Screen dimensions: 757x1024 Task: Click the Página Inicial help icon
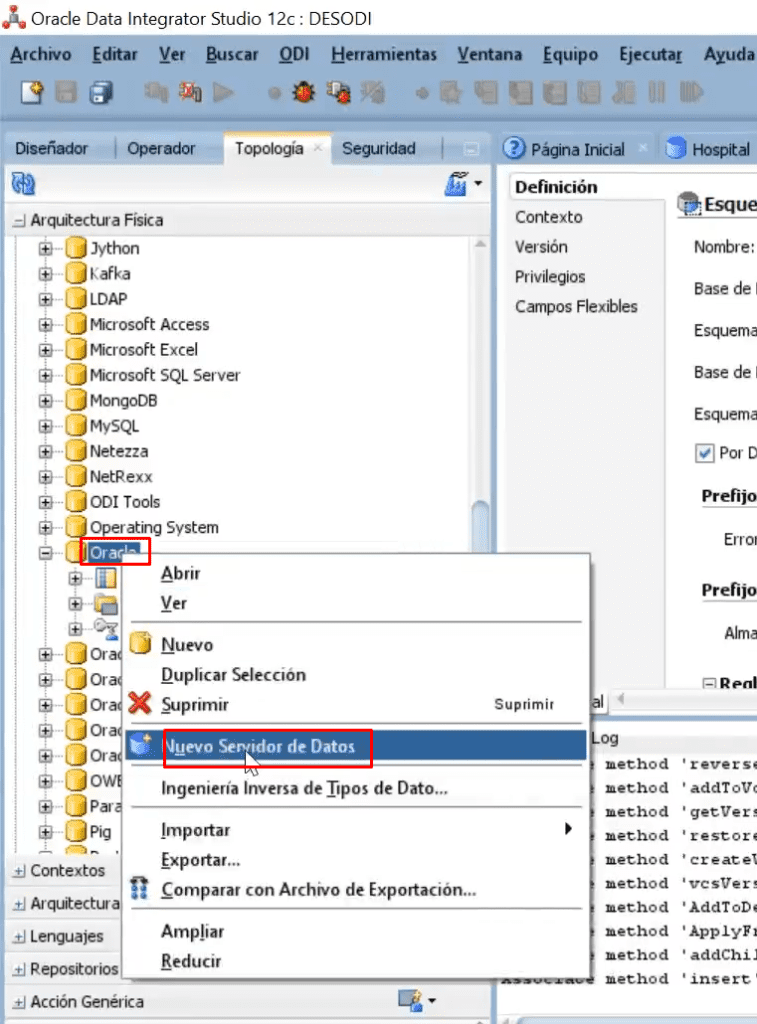[514, 148]
